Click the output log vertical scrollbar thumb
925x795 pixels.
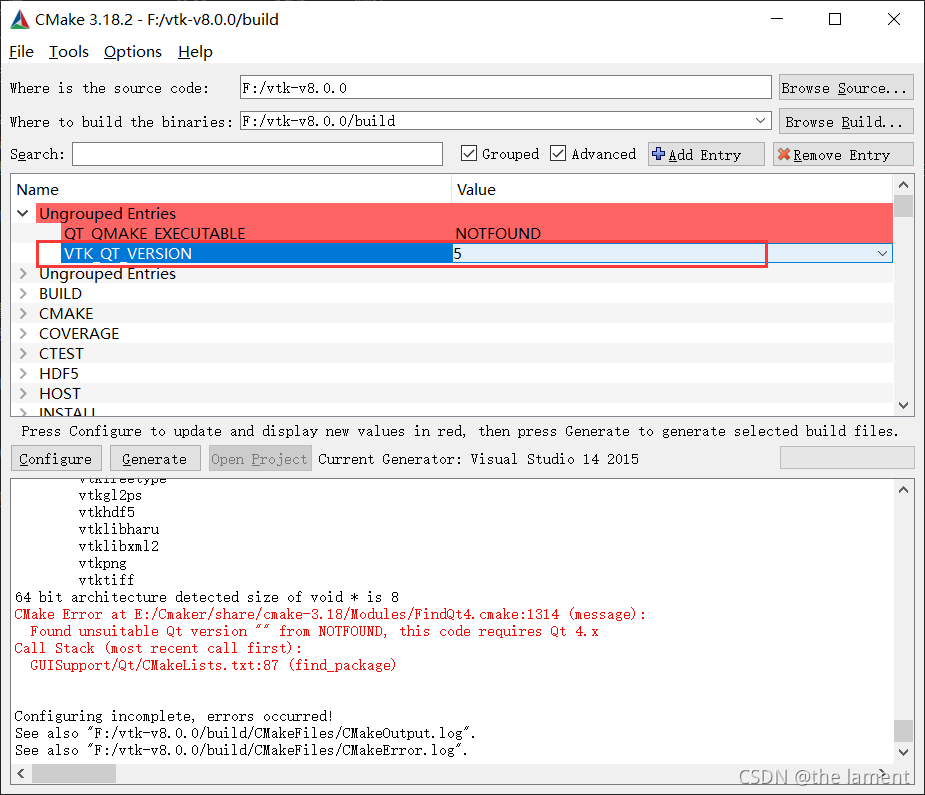coord(903,731)
